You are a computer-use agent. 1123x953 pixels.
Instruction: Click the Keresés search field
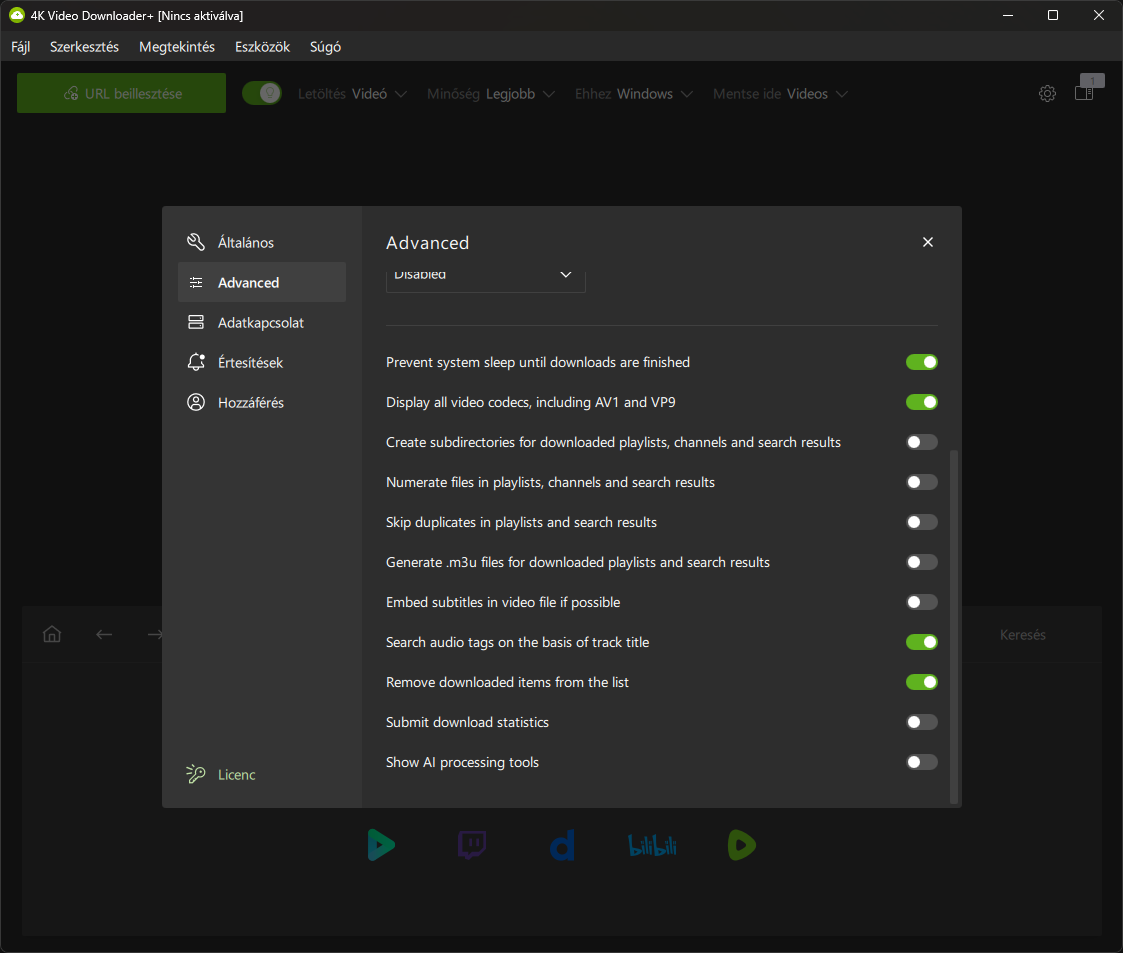point(1023,635)
